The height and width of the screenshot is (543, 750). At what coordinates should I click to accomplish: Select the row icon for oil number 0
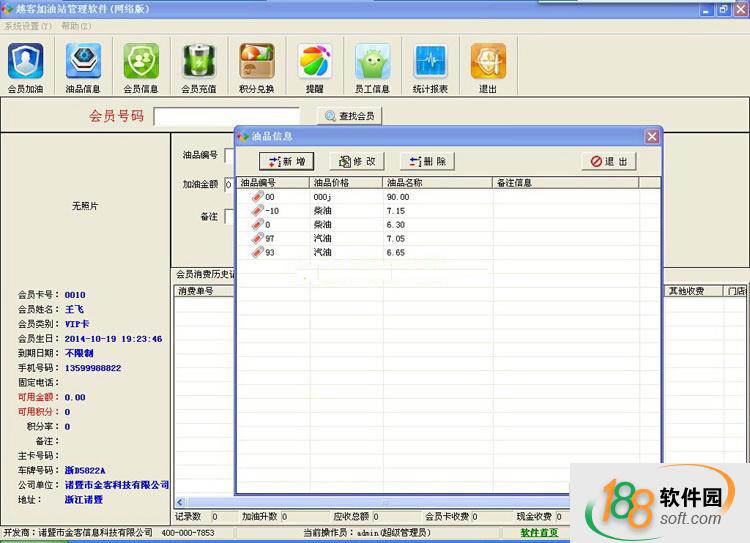(x=258, y=224)
